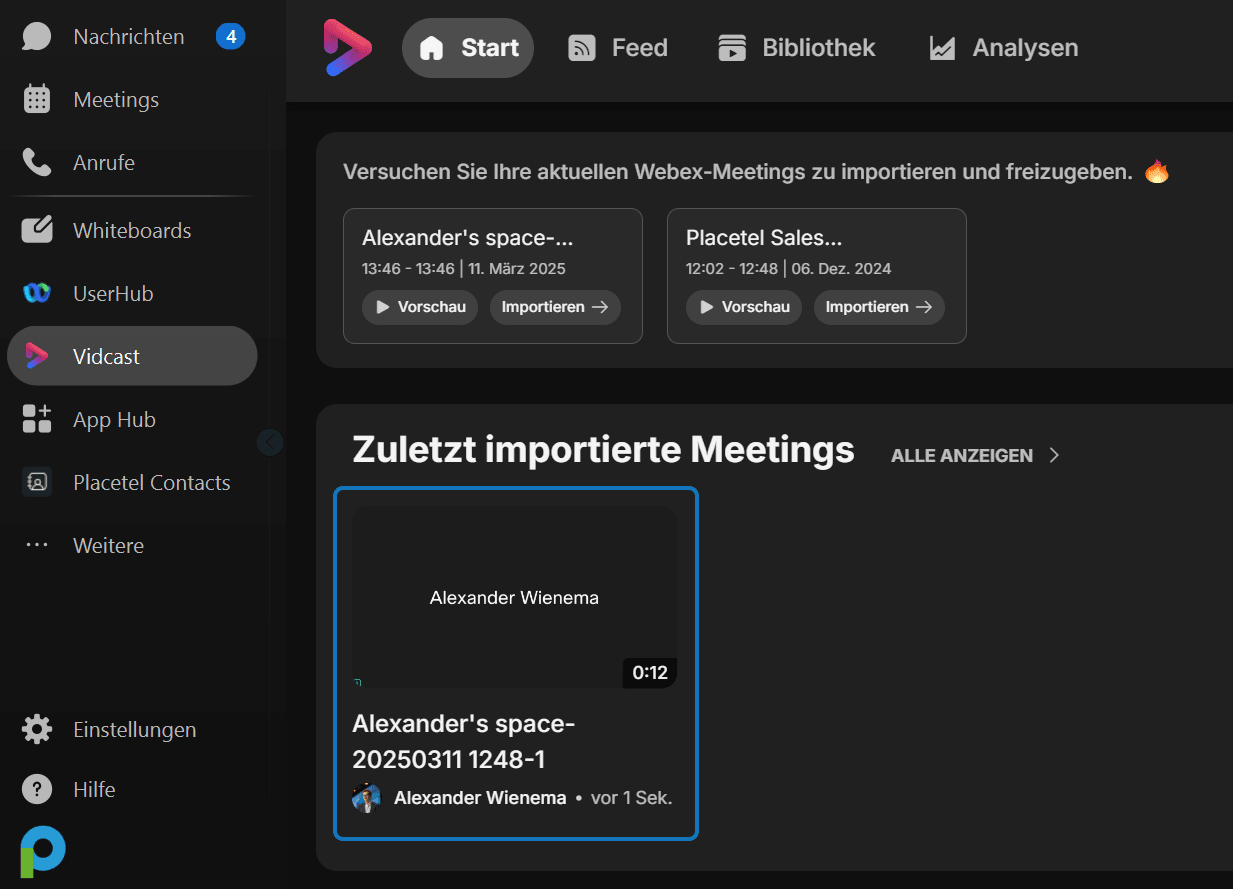Open Einstellungen gear icon
The width and height of the screenshot is (1233, 889).
[x=37, y=730]
